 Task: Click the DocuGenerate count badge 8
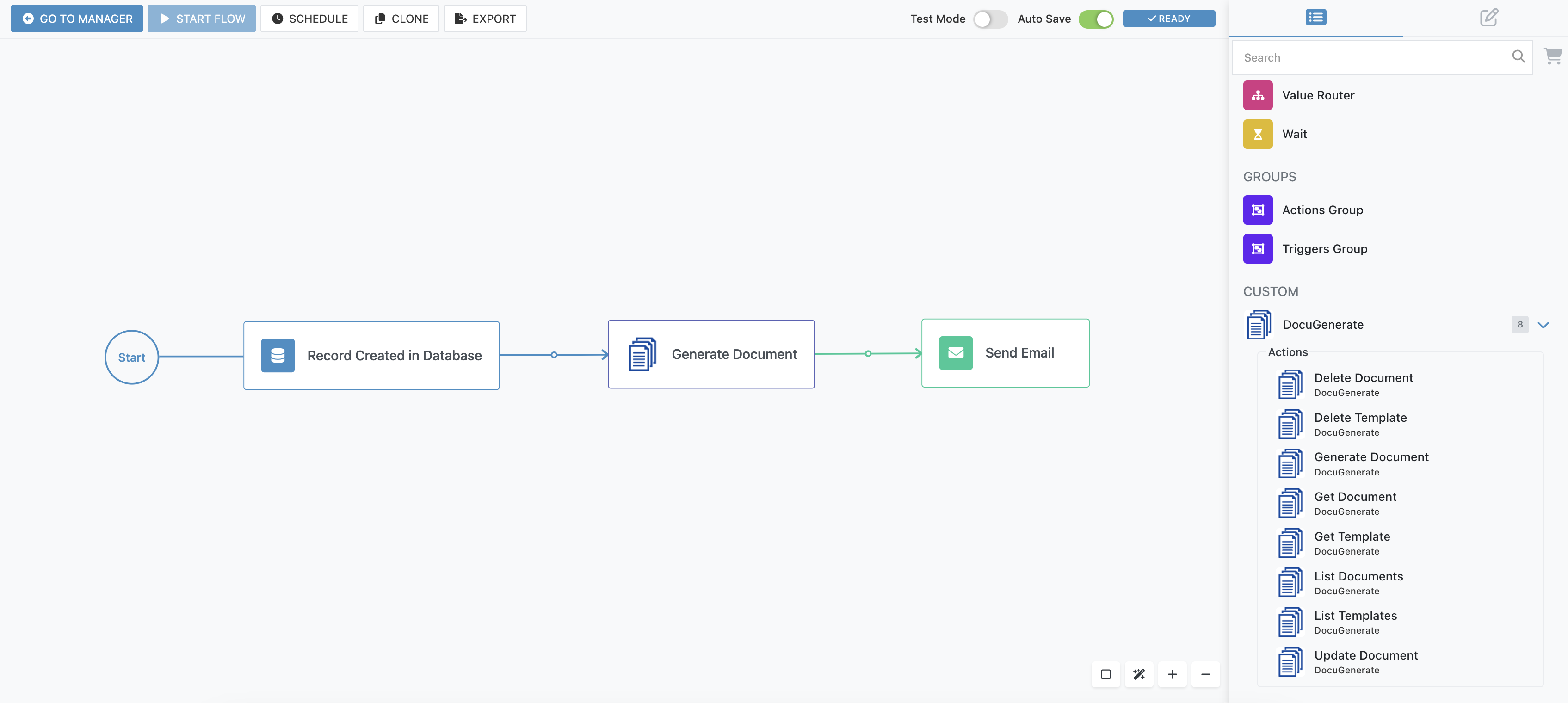[1519, 324]
